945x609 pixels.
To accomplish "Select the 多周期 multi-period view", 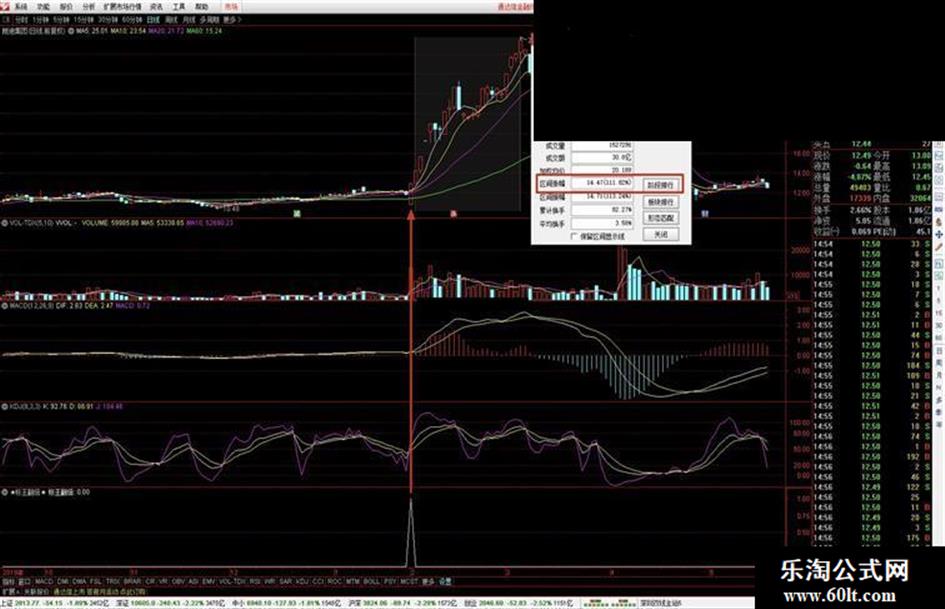I will (209, 19).
